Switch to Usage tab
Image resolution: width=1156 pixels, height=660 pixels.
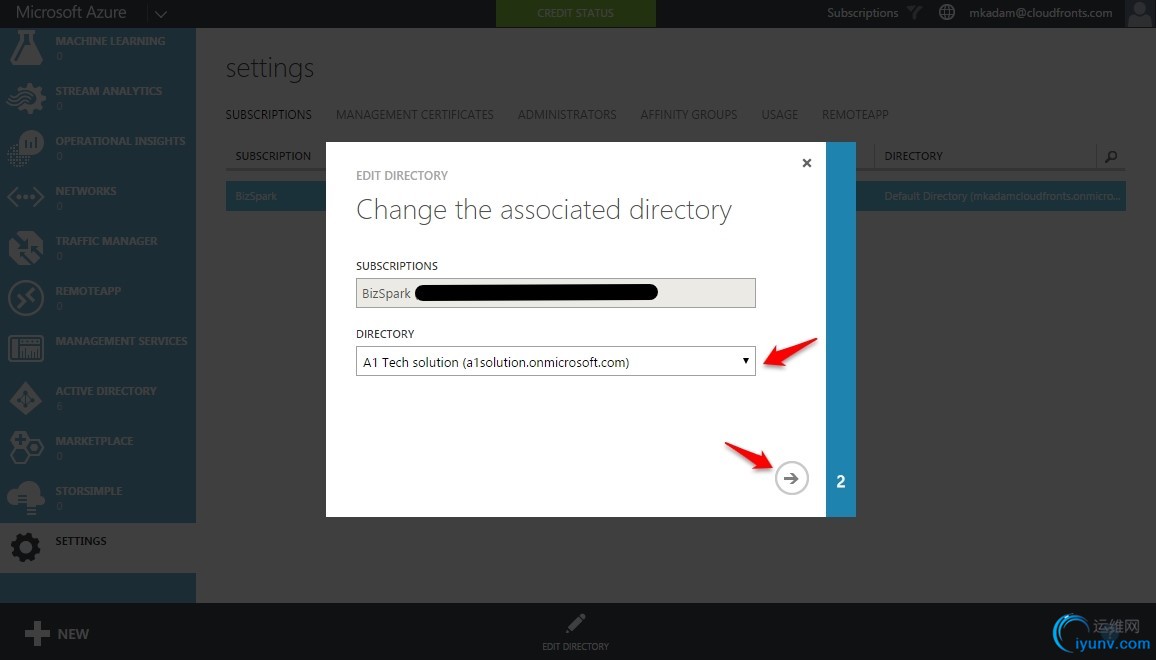(x=779, y=114)
